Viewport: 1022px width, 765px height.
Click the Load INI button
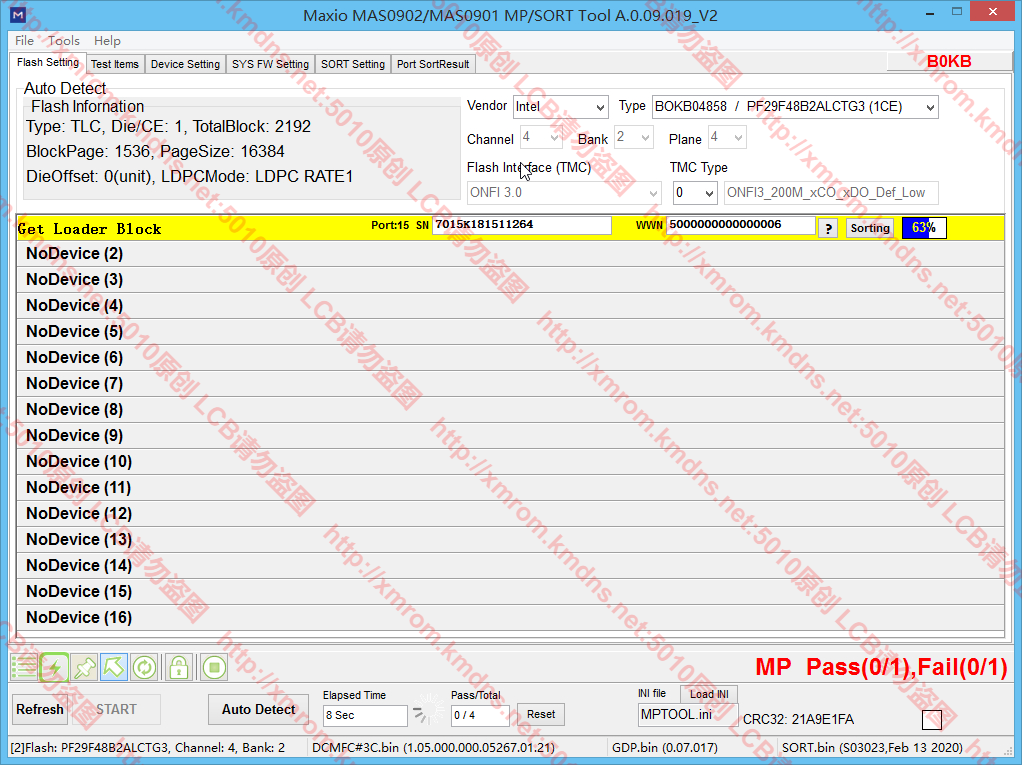tap(709, 694)
